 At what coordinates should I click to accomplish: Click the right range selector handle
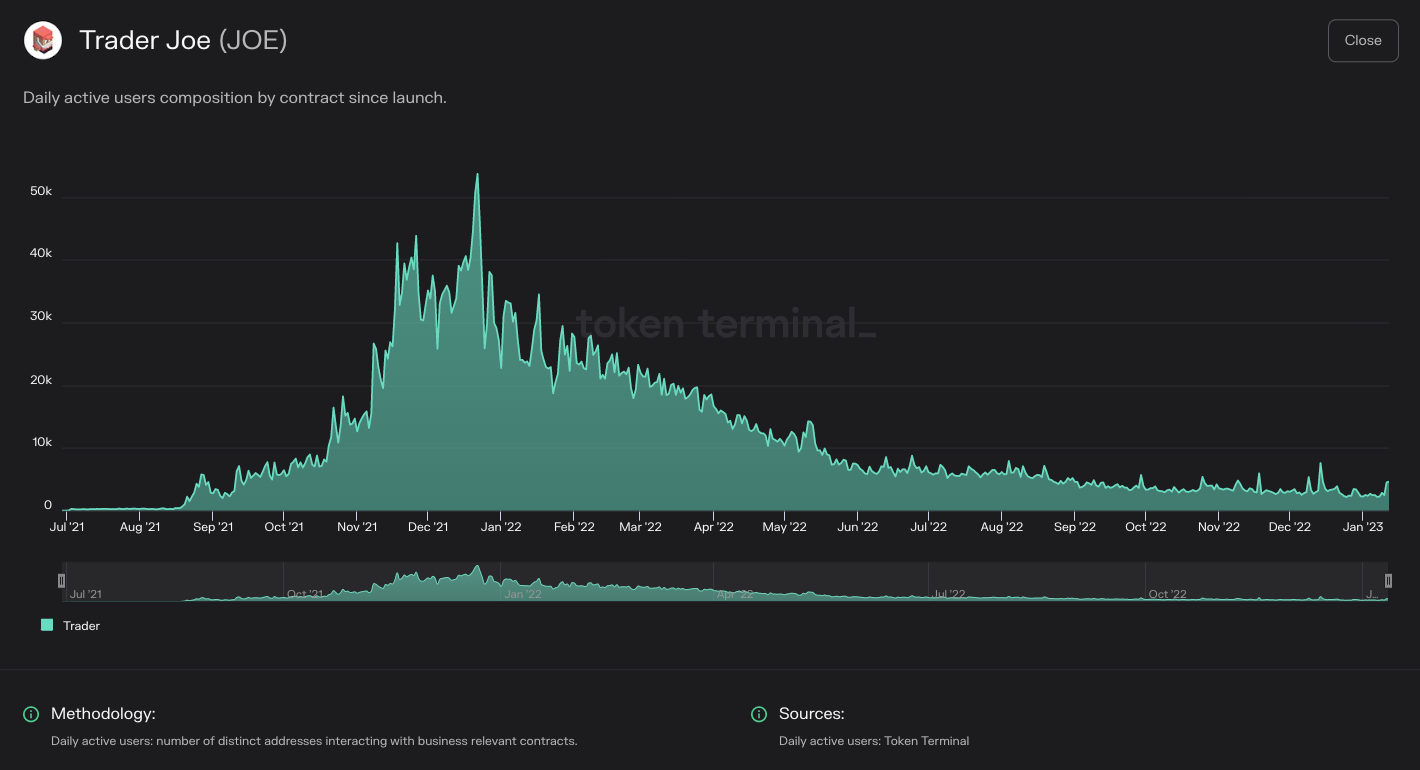pos(1389,579)
